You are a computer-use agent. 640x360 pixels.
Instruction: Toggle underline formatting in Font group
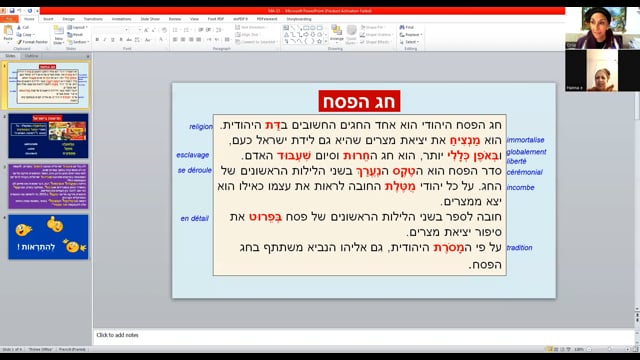click(113, 40)
